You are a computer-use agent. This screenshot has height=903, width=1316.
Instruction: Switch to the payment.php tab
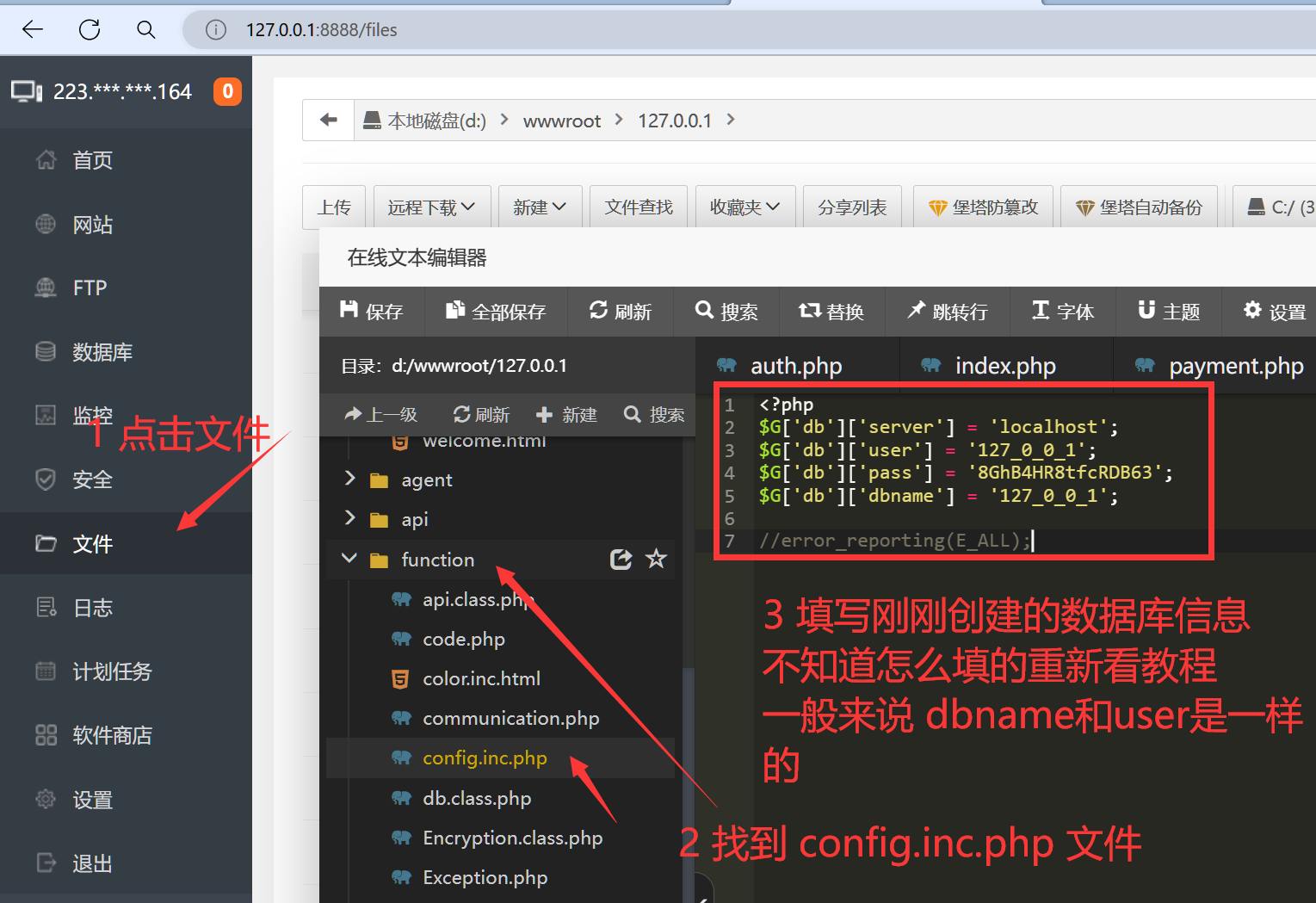(1235, 366)
